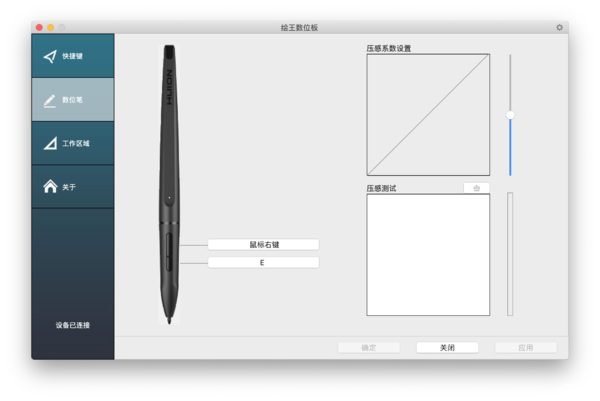This screenshot has width=600, height=401.
Task: Select the 数位笔 pen tab
Action: [x=73, y=99]
